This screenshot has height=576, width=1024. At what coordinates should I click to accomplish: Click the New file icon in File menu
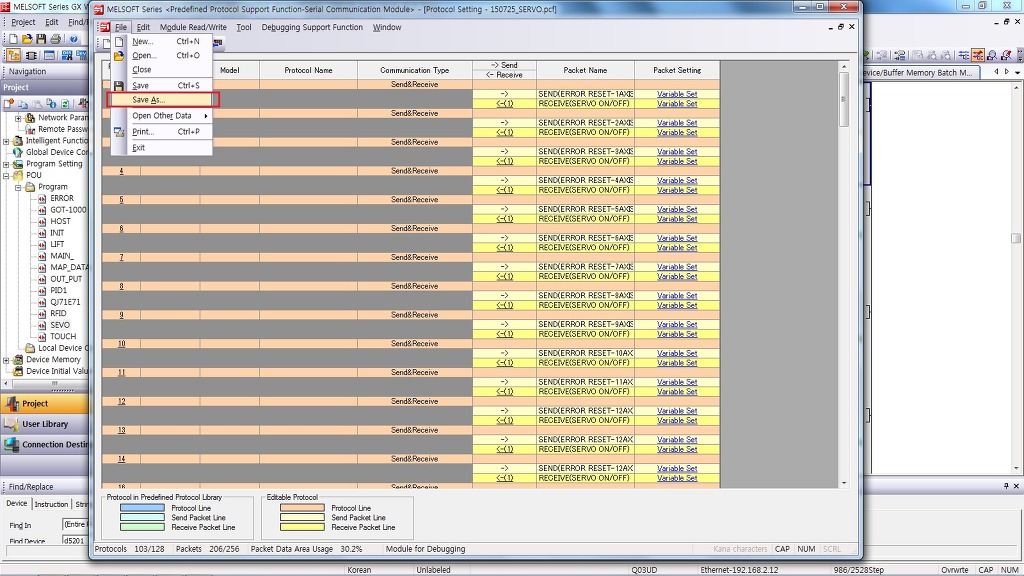point(119,41)
